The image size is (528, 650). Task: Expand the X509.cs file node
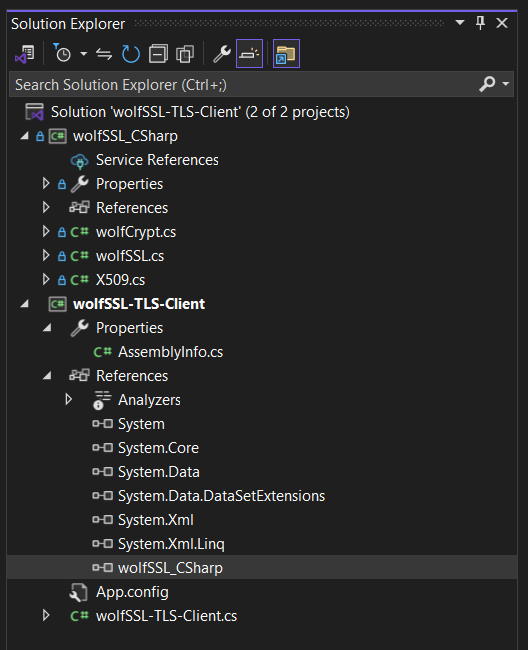pos(46,279)
